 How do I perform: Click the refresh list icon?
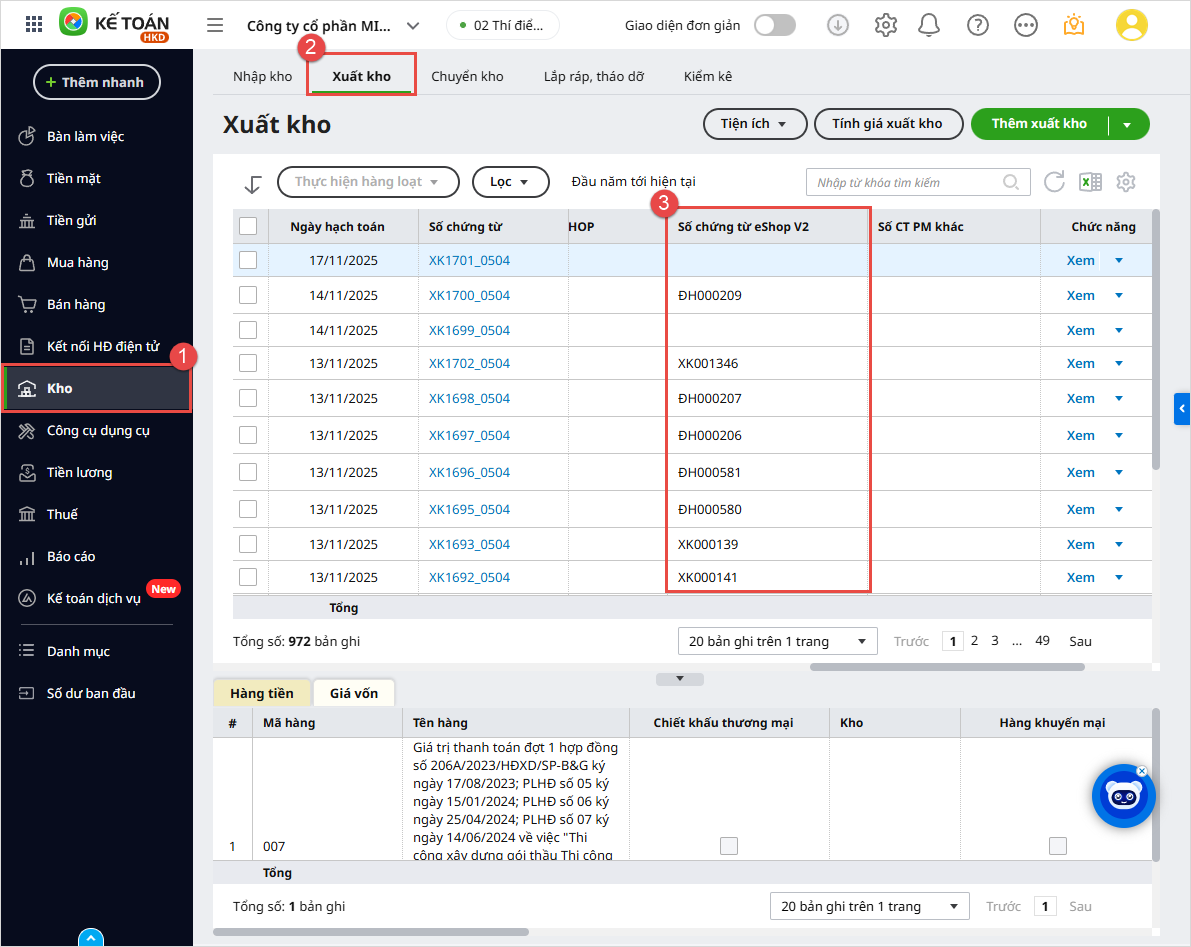pyautogui.click(x=1054, y=182)
